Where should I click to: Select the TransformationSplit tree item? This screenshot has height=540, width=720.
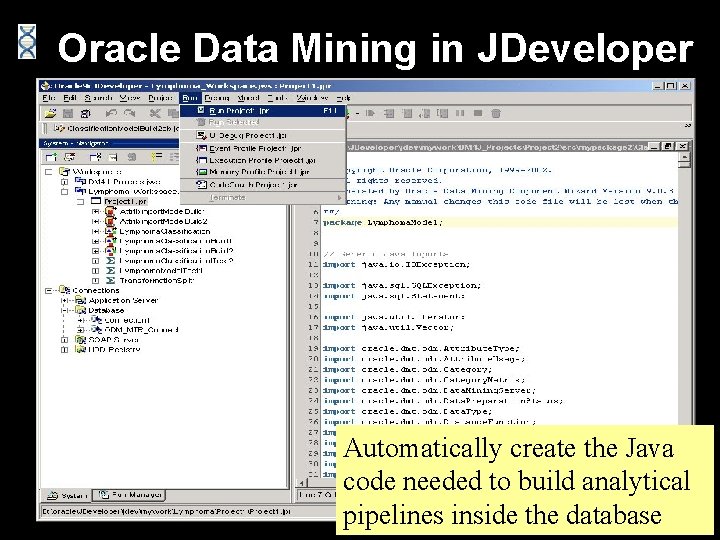pos(157,280)
